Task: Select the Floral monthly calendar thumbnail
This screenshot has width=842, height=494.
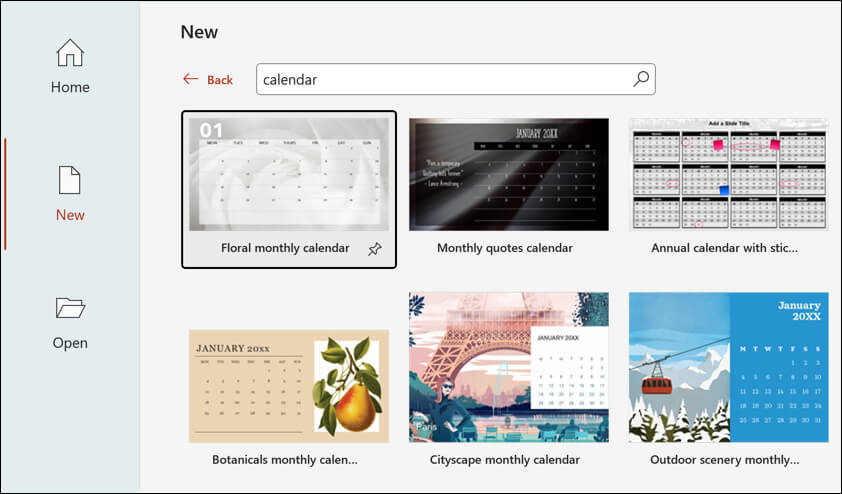Action: pyautogui.click(x=289, y=175)
